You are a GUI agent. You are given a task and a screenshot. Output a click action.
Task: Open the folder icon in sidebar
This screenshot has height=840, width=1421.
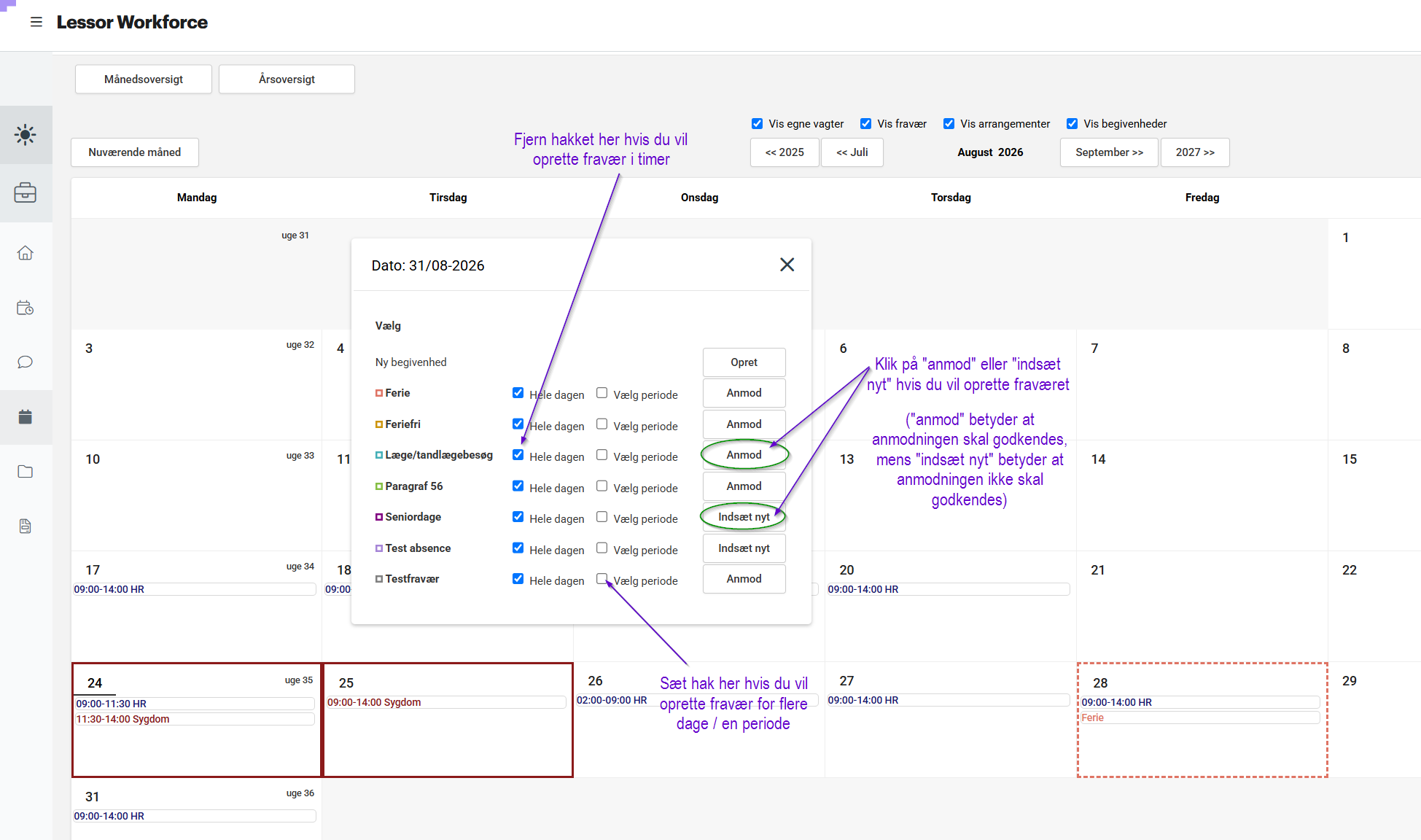click(x=26, y=472)
